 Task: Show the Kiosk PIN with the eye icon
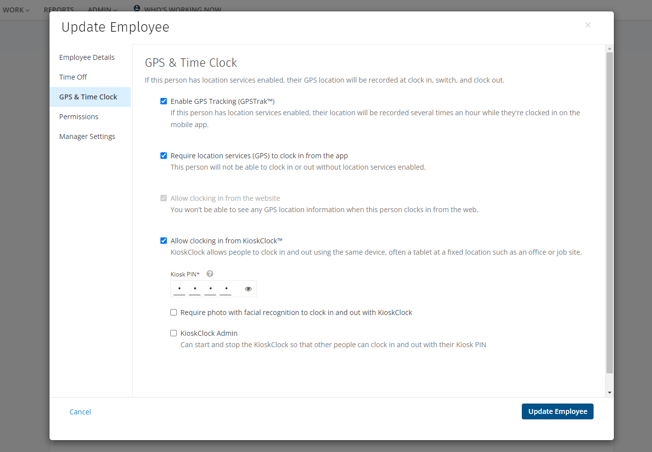click(248, 289)
